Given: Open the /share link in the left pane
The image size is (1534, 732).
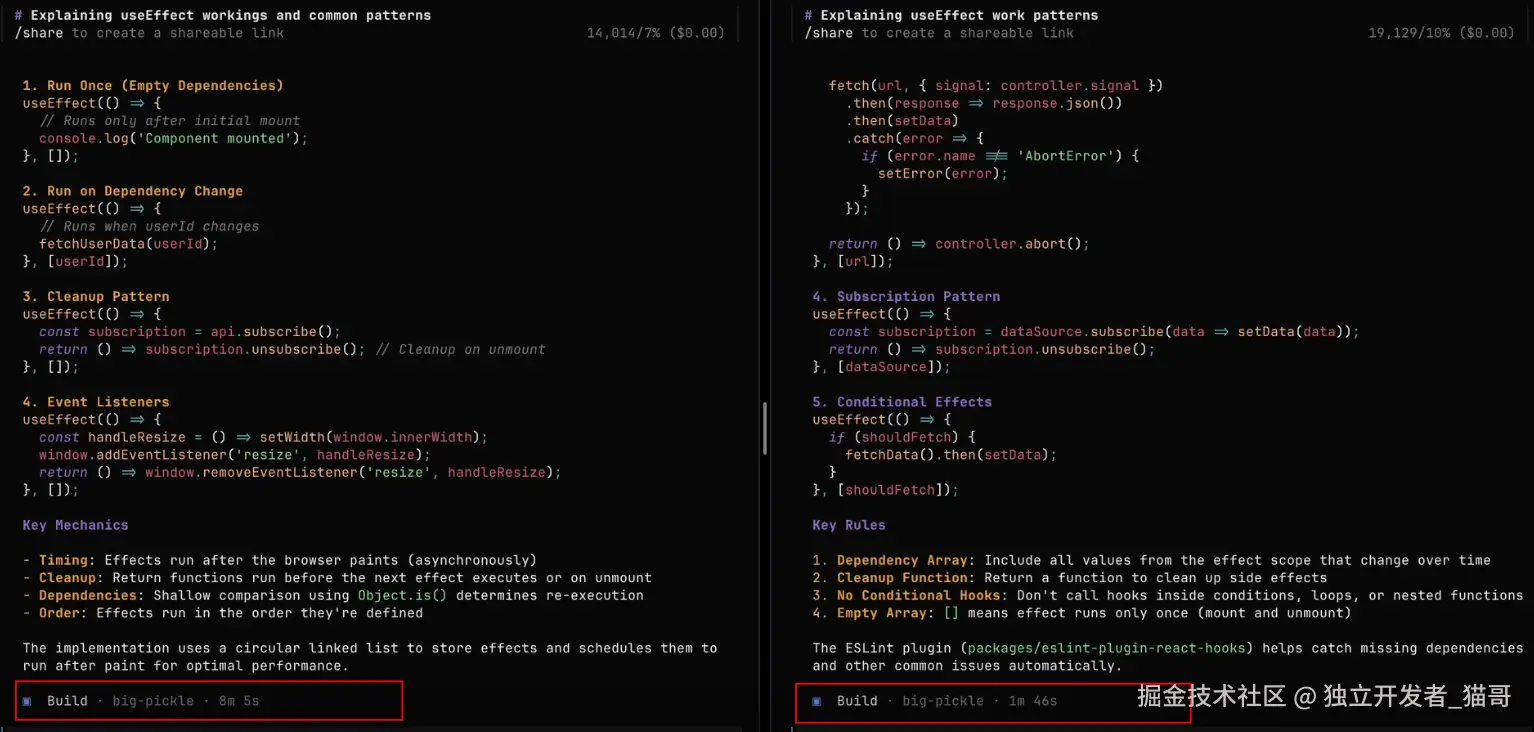Looking at the screenshot, I should pos(40,32).
